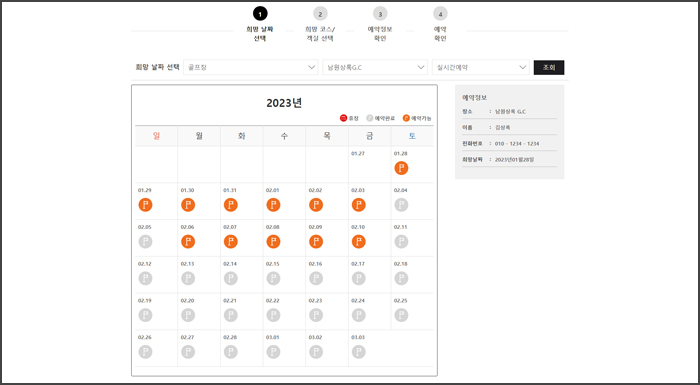Click the gray flag icon on 03.01

[273, 352]
